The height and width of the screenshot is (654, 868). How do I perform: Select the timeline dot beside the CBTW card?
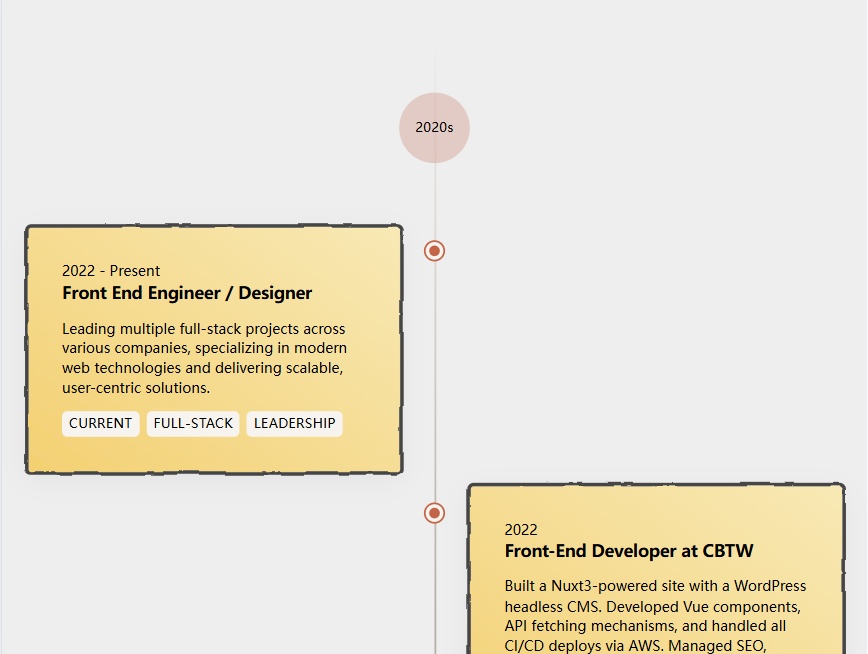click(434, 513)
